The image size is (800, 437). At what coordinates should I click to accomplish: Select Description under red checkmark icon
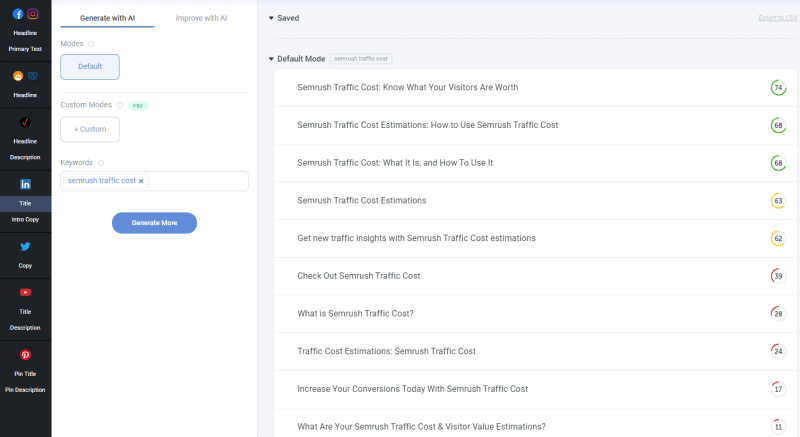[25, 158]
